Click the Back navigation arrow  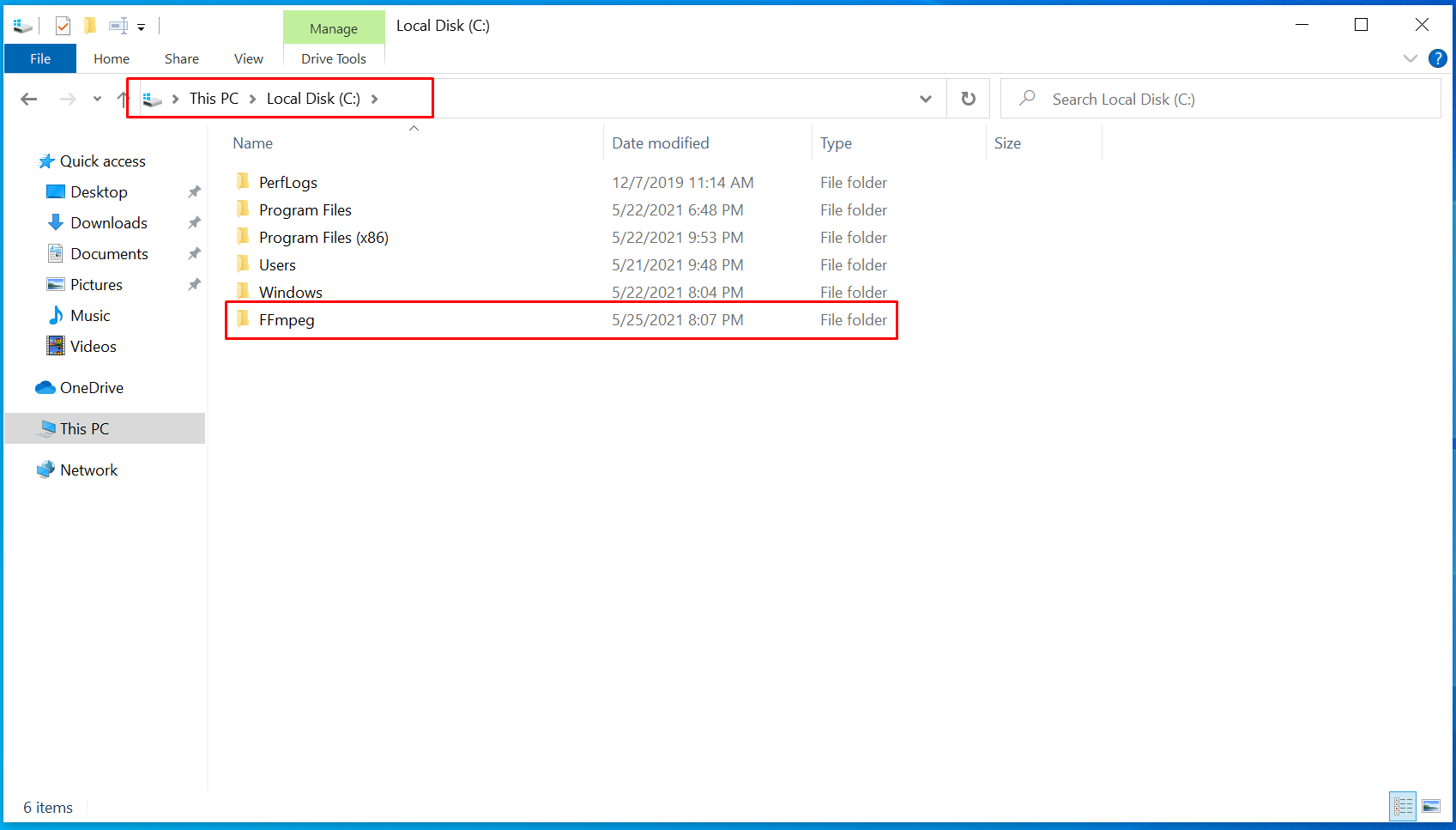tap(29, 100)
